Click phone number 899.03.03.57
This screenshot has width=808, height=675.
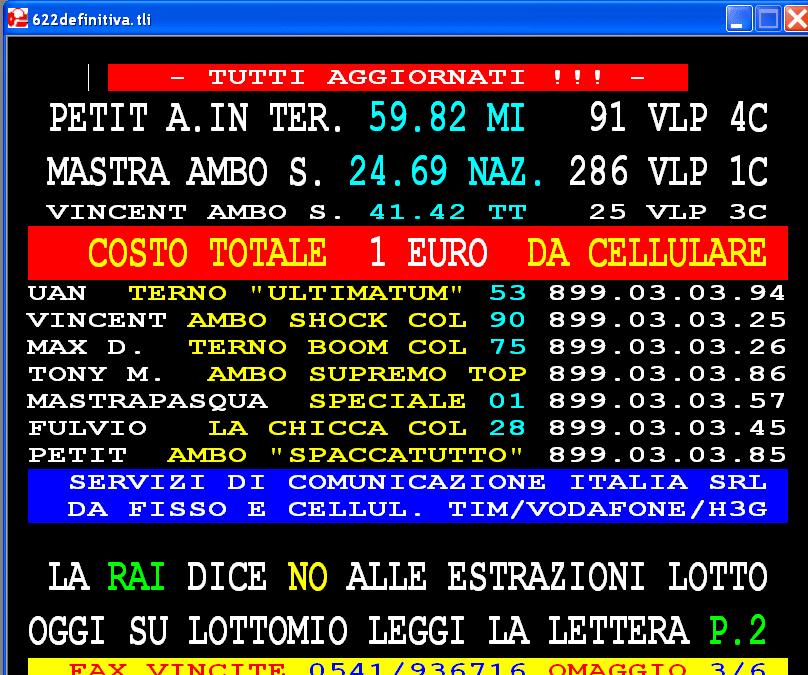pos(667,401)
